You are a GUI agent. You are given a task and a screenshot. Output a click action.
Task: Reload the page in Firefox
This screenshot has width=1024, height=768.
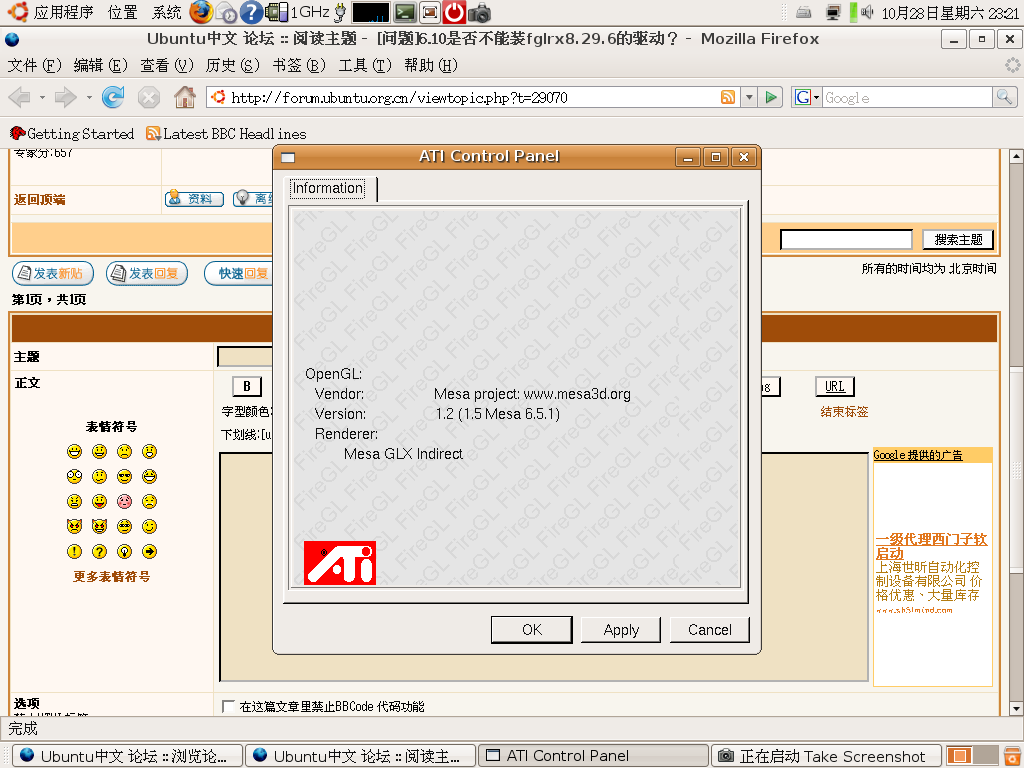[x=113, y=97]
